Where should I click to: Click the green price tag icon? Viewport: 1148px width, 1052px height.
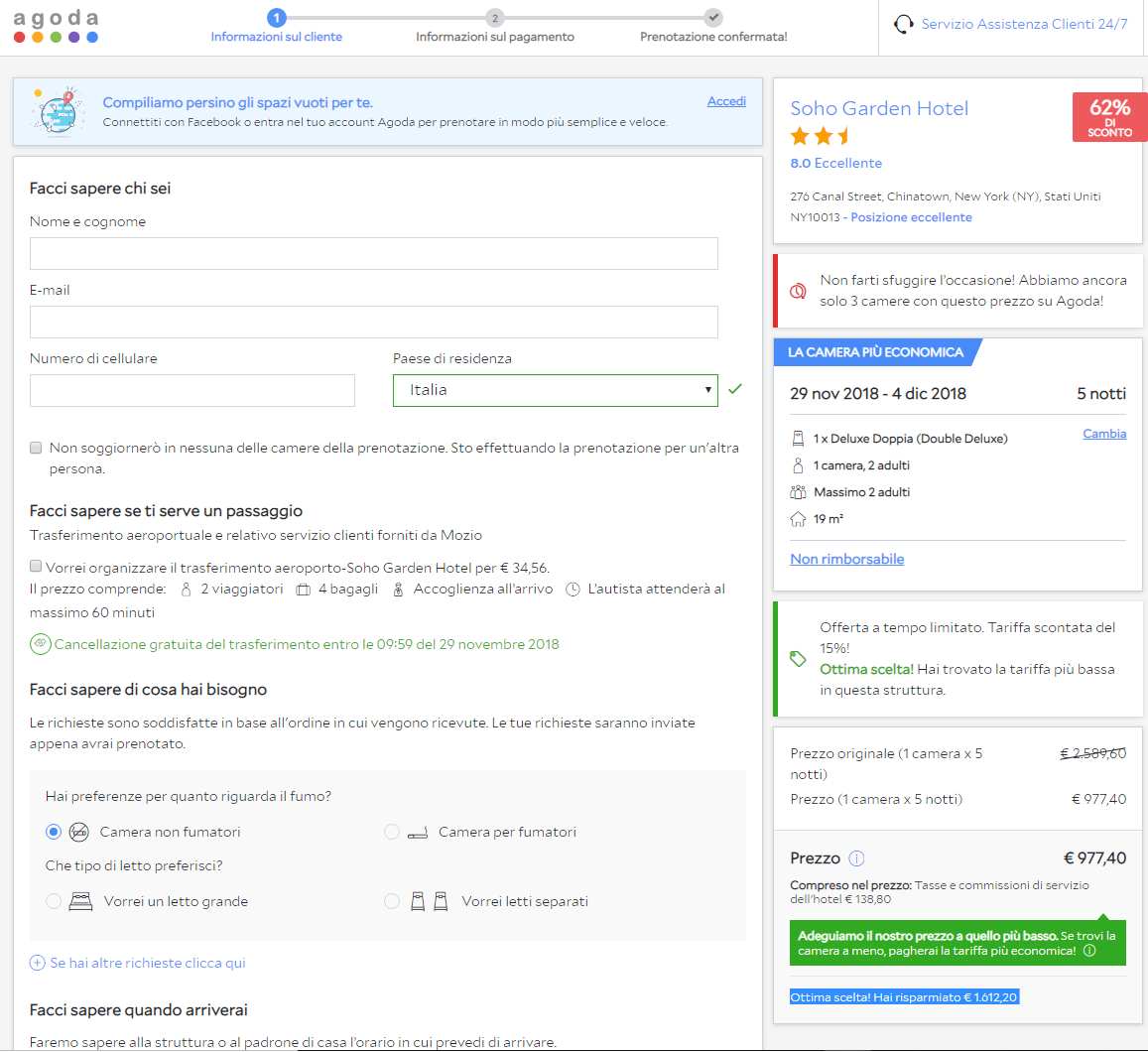pyautogui.click(x=798, y=659)
